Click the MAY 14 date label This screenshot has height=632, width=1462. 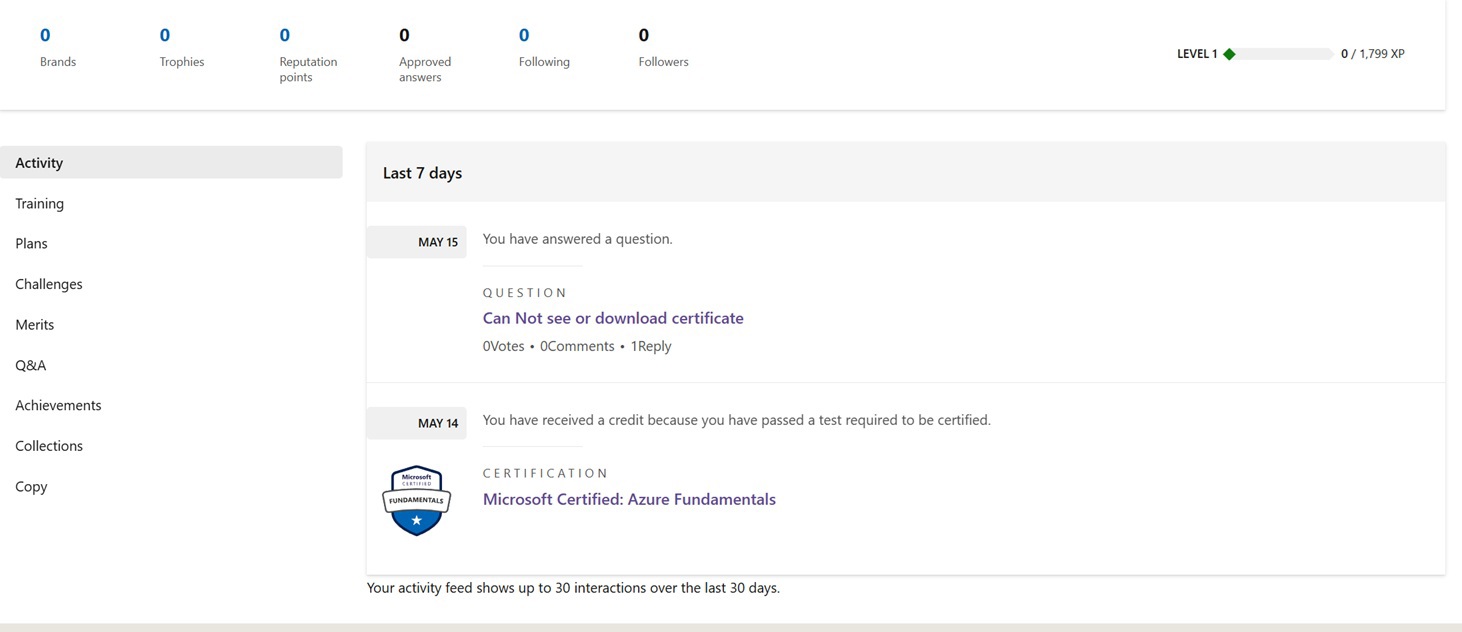[438, 423]
